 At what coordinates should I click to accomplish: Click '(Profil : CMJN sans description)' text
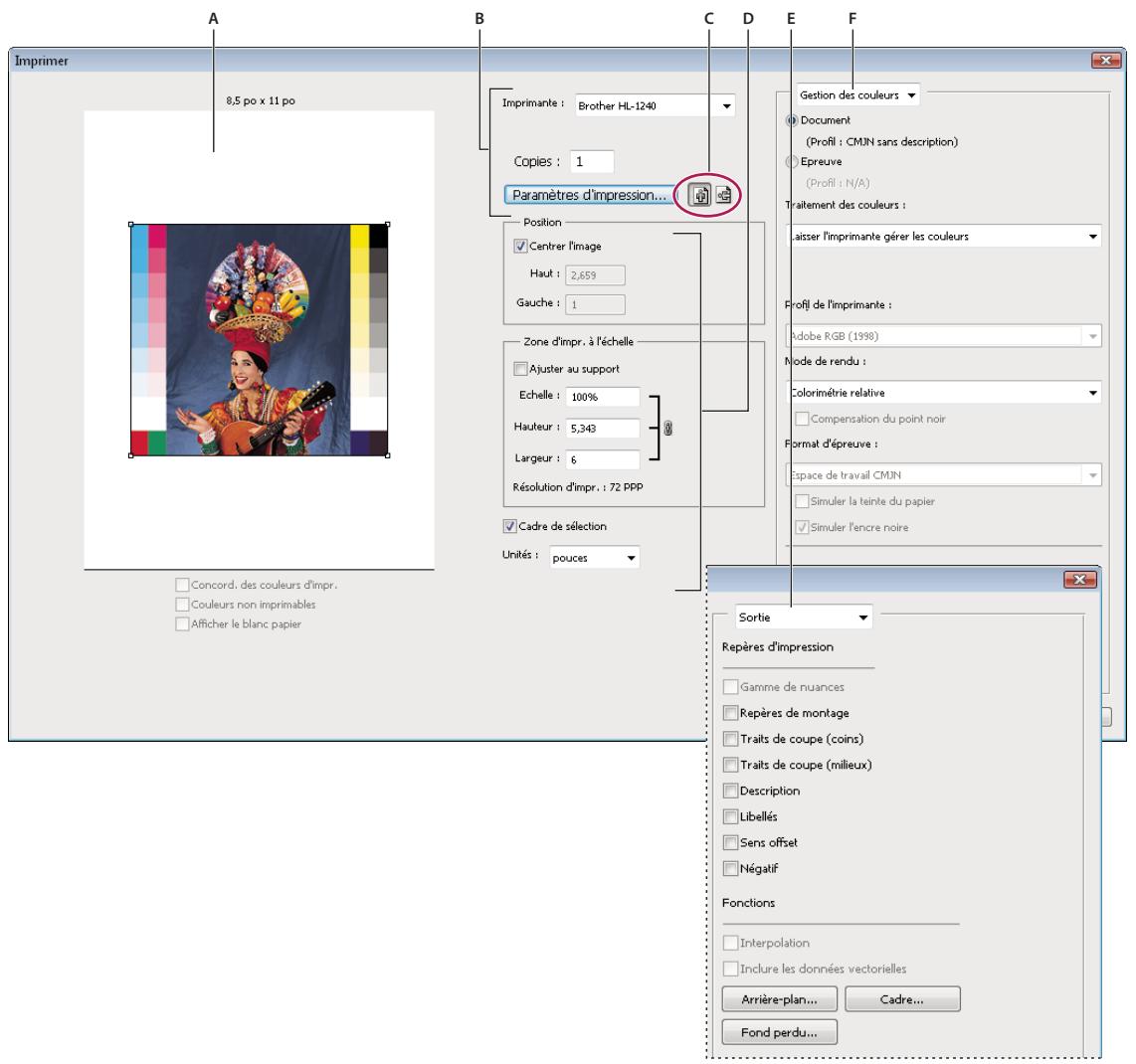click(881, 142)
